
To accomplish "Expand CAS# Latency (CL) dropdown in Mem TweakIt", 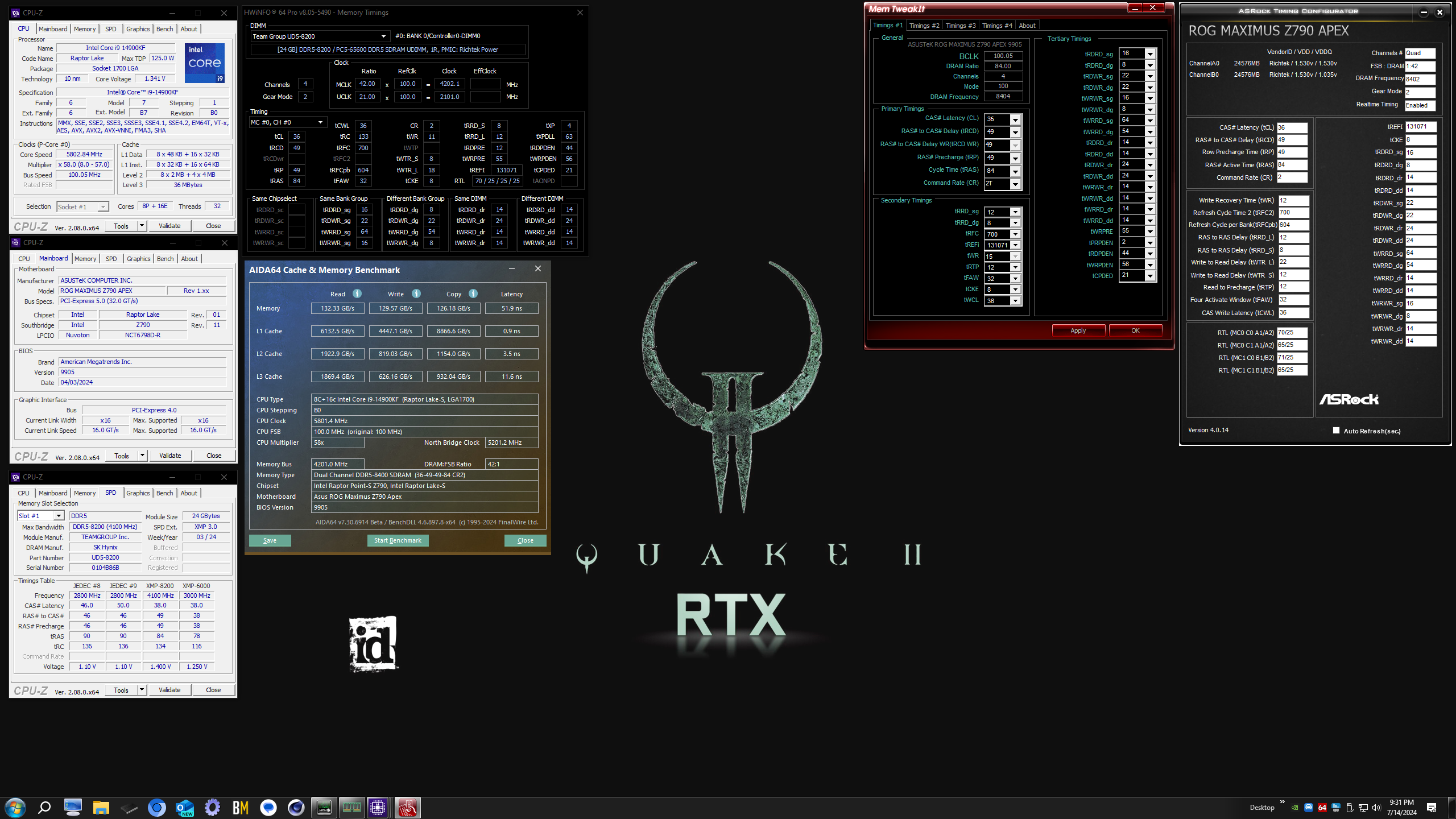I will click(1015, 119).
